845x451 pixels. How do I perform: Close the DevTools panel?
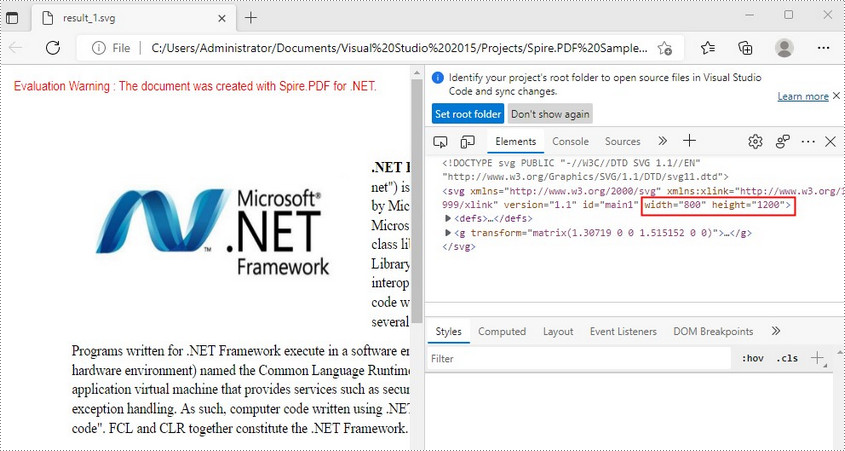click(x=831, y=142)
